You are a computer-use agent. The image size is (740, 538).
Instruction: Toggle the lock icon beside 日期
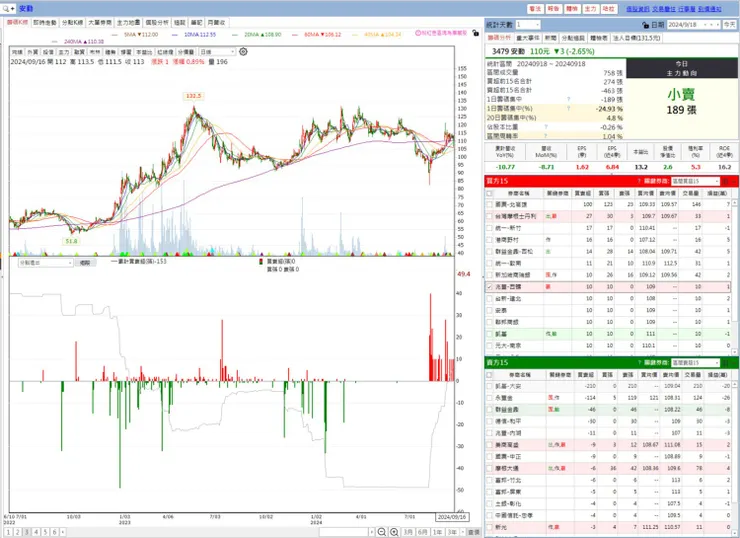[646, 25]
